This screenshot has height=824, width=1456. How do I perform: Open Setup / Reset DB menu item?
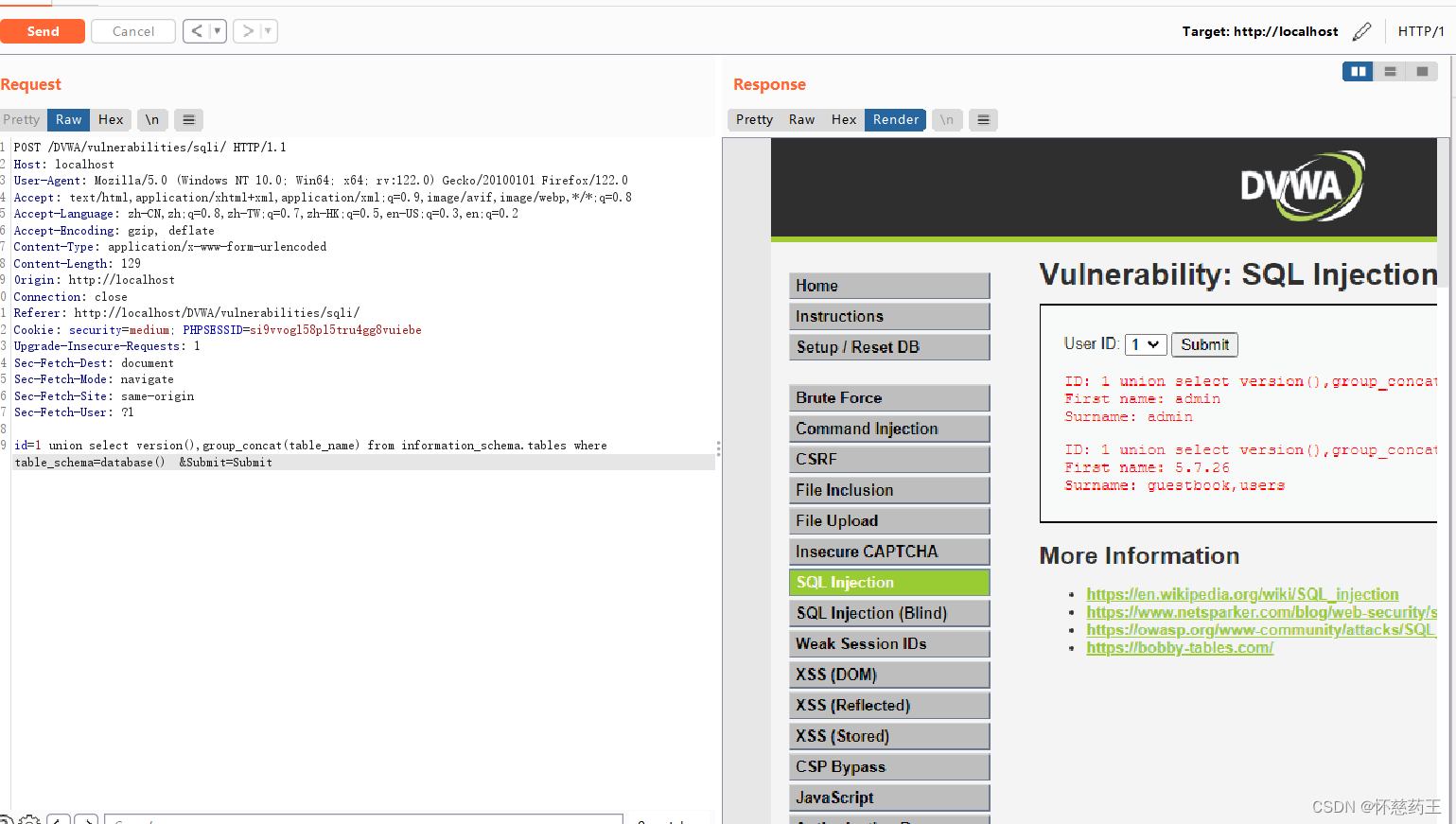point(889,347)
